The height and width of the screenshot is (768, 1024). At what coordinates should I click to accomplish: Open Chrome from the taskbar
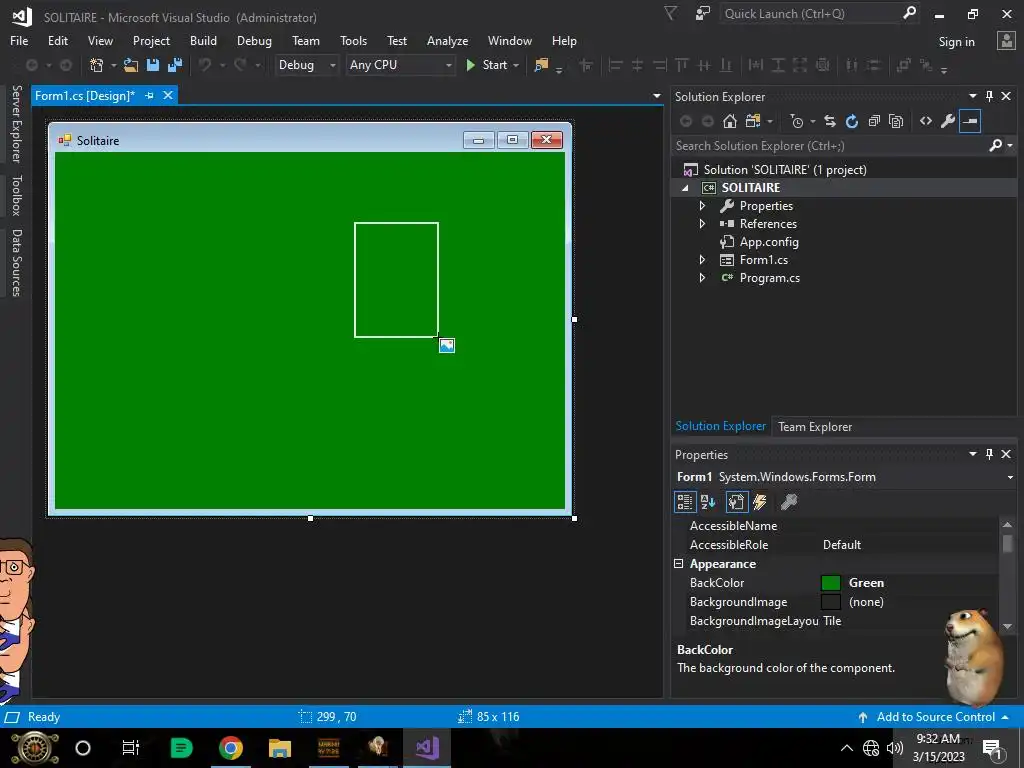[x=231, y=748]
